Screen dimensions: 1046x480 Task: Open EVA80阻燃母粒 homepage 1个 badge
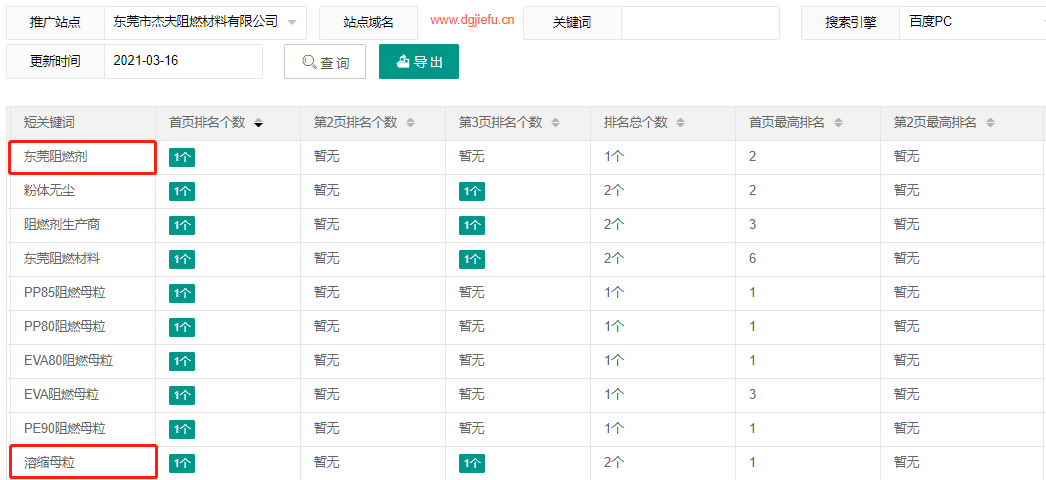182,361
